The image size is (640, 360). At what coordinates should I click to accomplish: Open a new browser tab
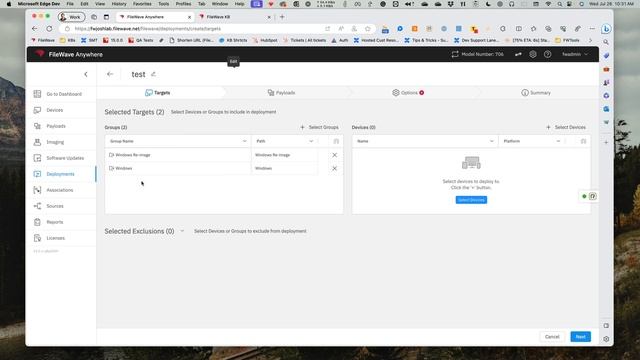tap(282, 17)
